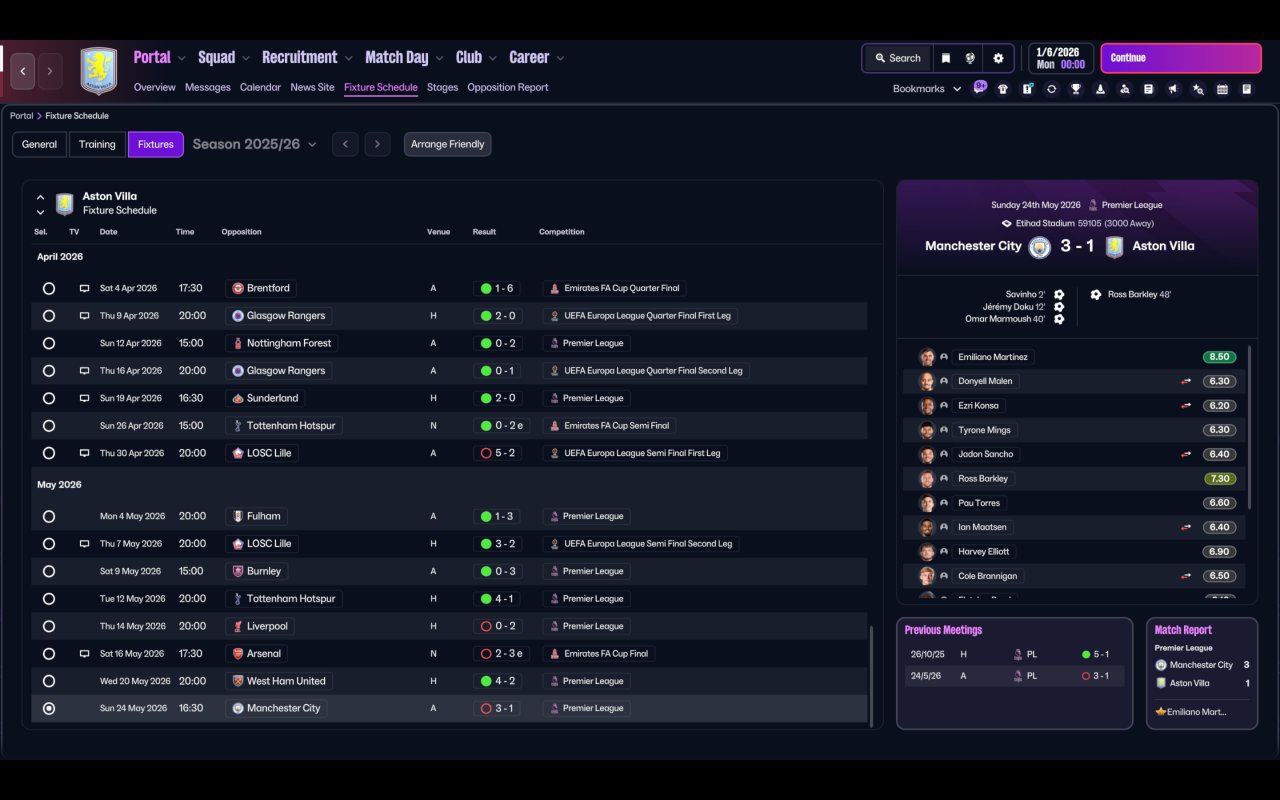Click the people search bookmark icon
Screen dimensions: 1280x800
pos(1124,89)
